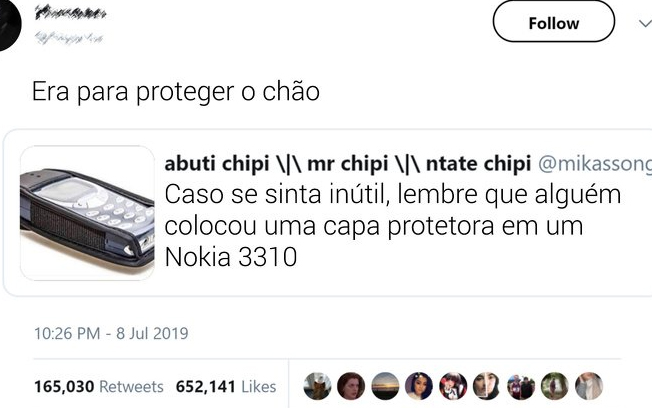Image resolution: width=652 pixels, height=408 pixels.
Task: View the 652,141 Likes list
Action: 226,386
